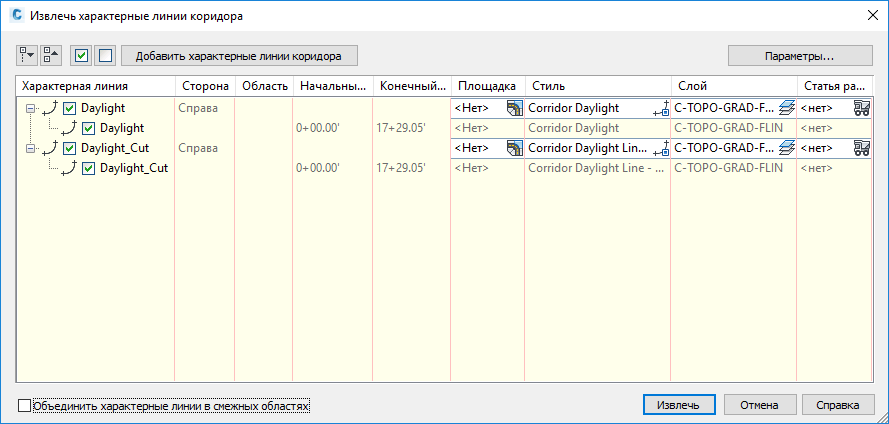Click Добавить характерные линии коридора button
Screen dimensions: 889x424
click(239, 56)
